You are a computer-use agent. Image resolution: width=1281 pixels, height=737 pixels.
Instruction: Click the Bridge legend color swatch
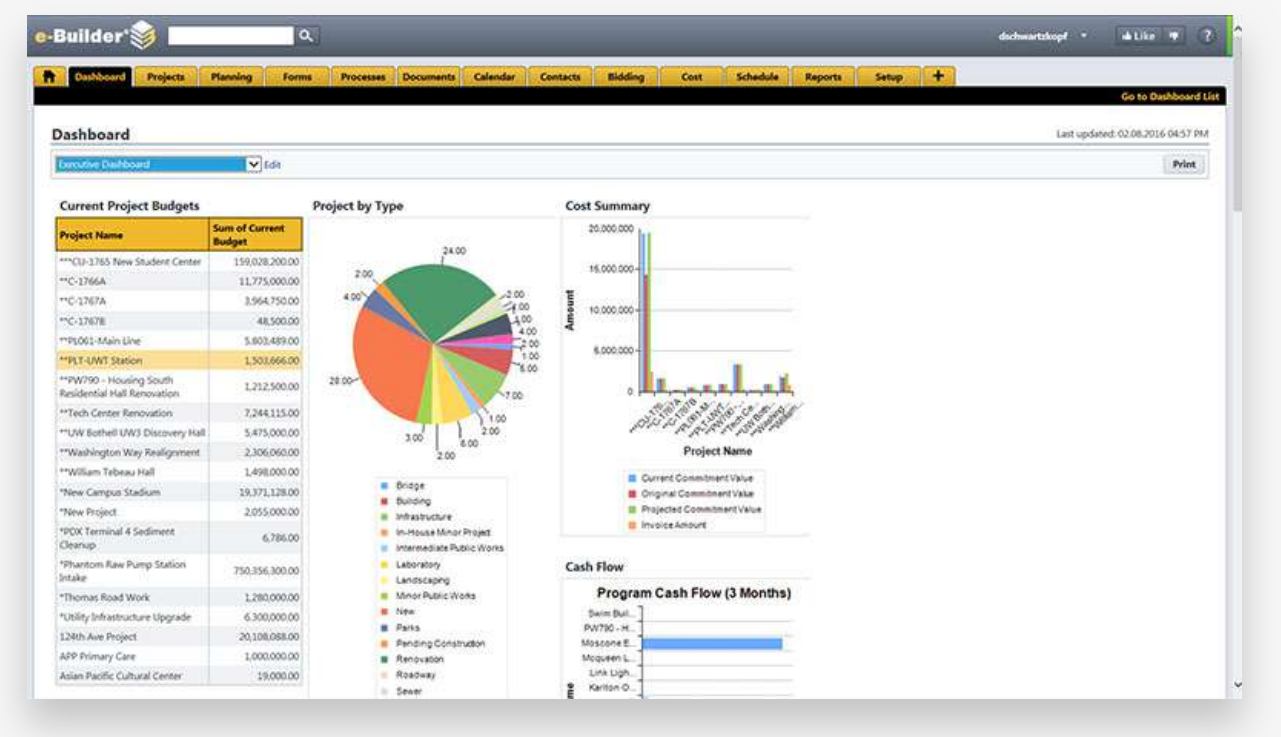(384, 486)
